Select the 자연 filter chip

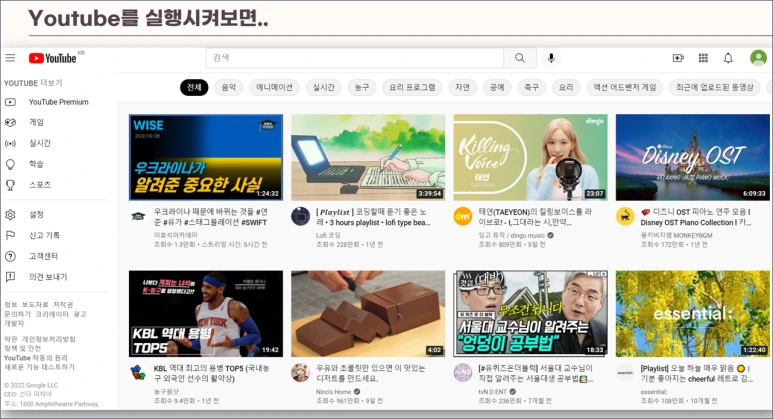coord(462,87)
